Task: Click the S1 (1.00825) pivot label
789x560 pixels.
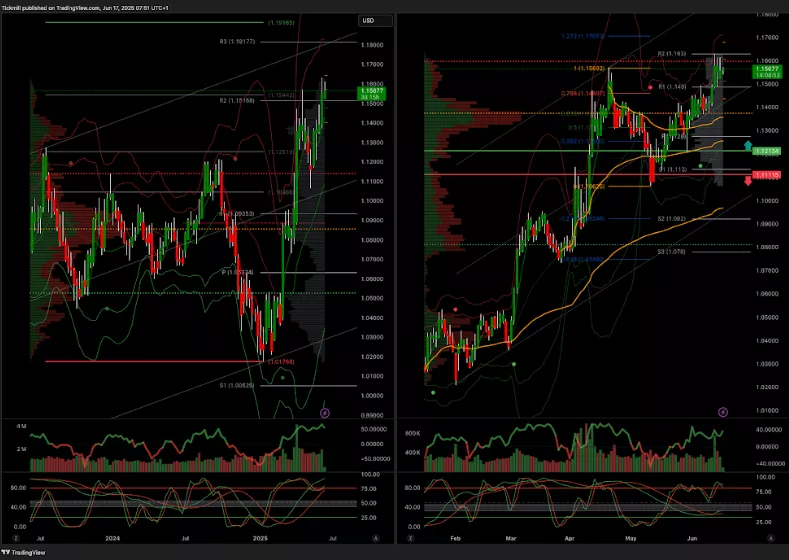Action: point(238,385)
